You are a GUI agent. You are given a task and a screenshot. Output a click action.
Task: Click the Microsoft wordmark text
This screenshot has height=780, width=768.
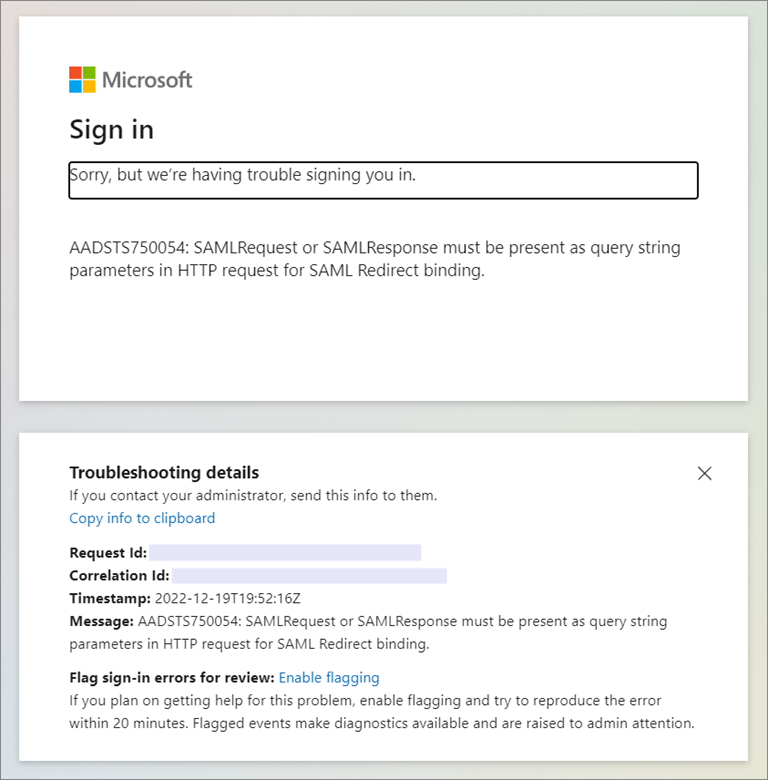[x=147, y=80]
